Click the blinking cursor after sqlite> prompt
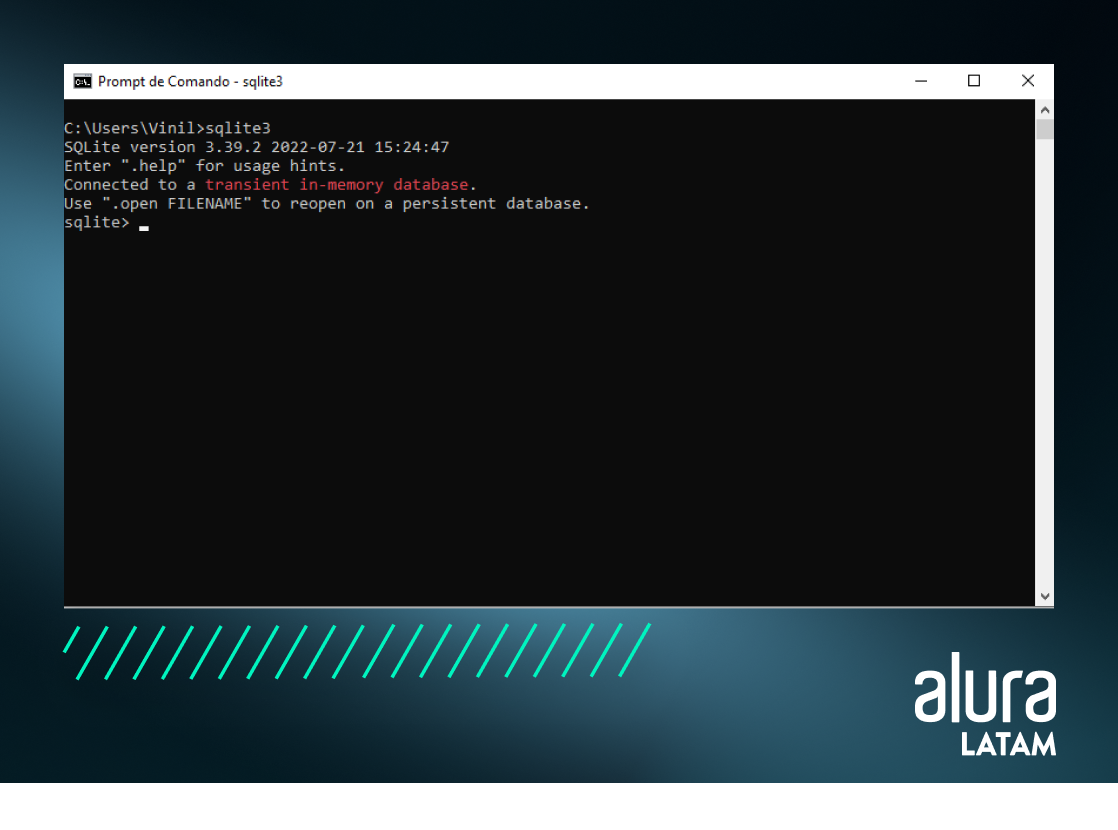 point(144,227)
